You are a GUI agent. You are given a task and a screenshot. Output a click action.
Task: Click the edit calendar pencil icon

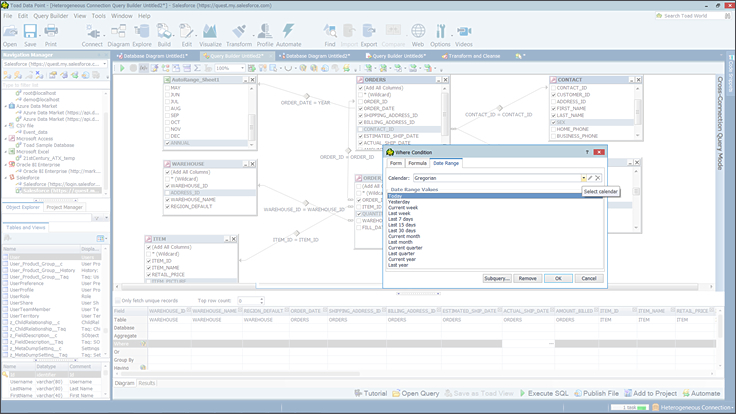pyautogui.click(x=592, y=178)
